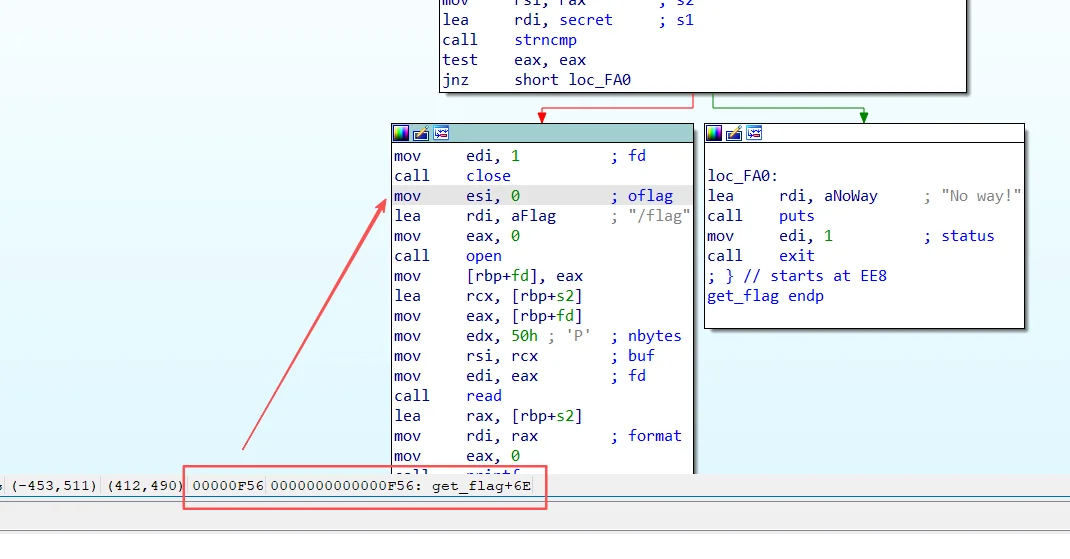The width and height of the screenshot is (1070, 559).
Task: Click the strncmp call in the top block
Action: [545, 40]
